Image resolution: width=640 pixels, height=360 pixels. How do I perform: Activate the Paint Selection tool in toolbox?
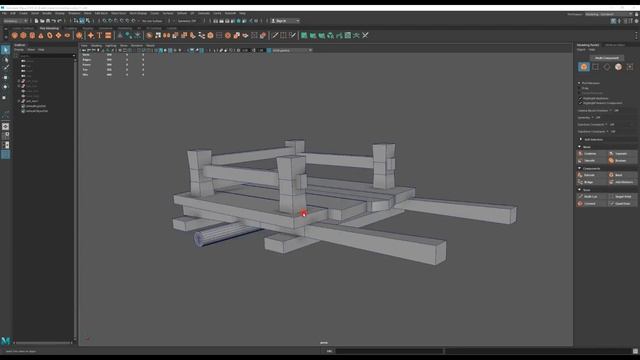point(5,68)
